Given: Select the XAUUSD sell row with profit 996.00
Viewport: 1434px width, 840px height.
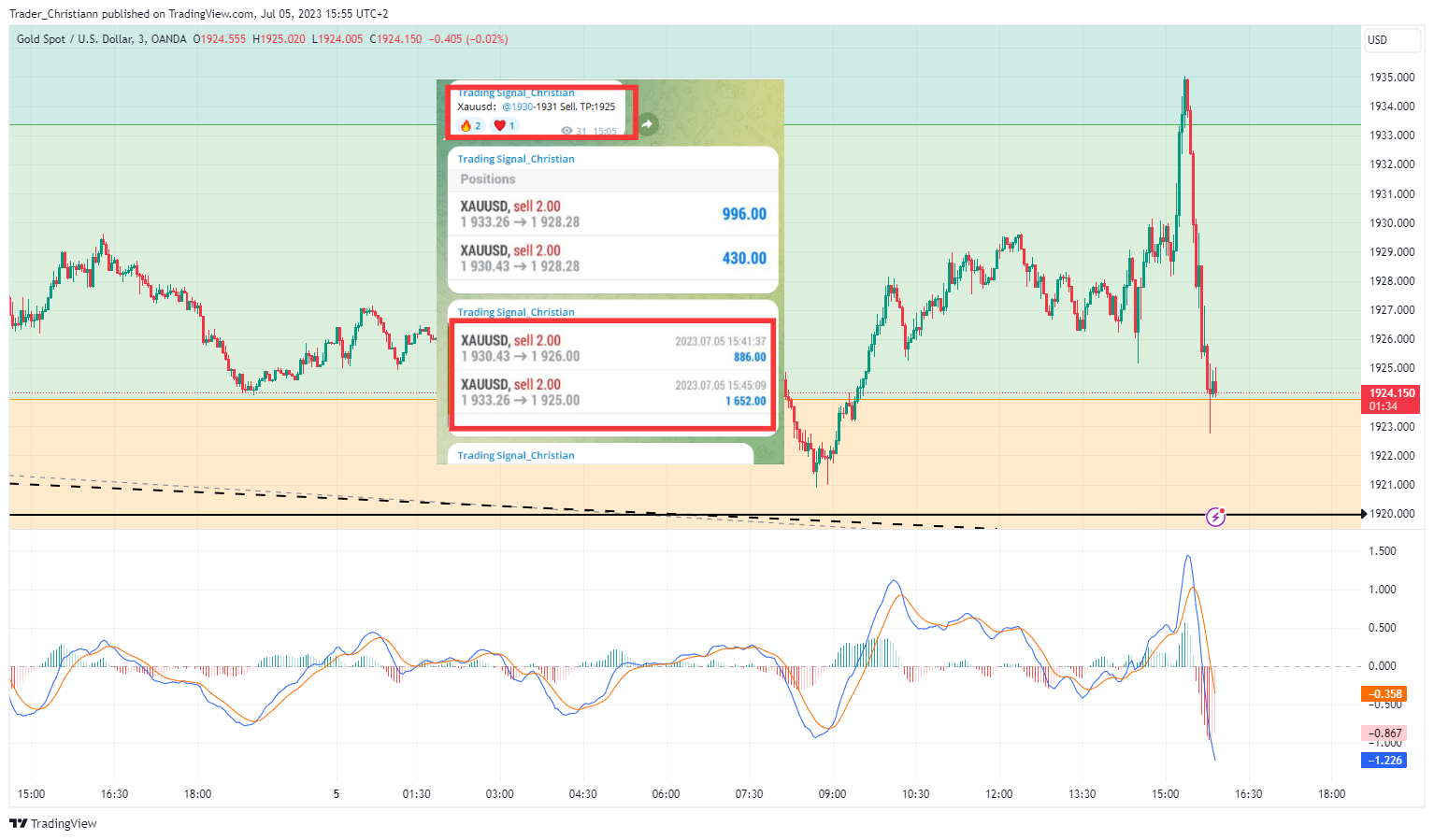Looking at the screenshot, I should [x=613, y=214].
